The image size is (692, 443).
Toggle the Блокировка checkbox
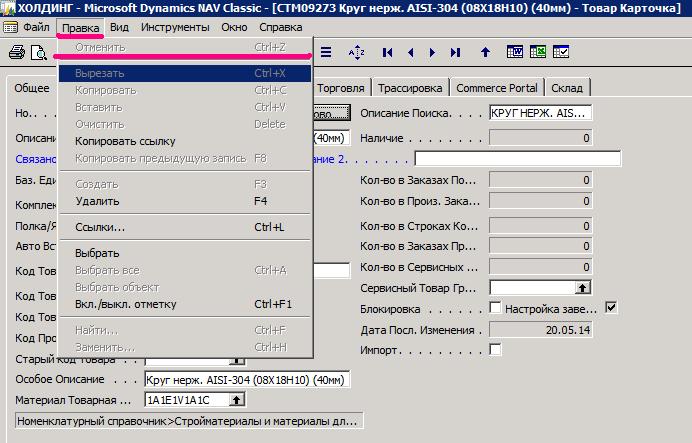[x=495, y=308]
